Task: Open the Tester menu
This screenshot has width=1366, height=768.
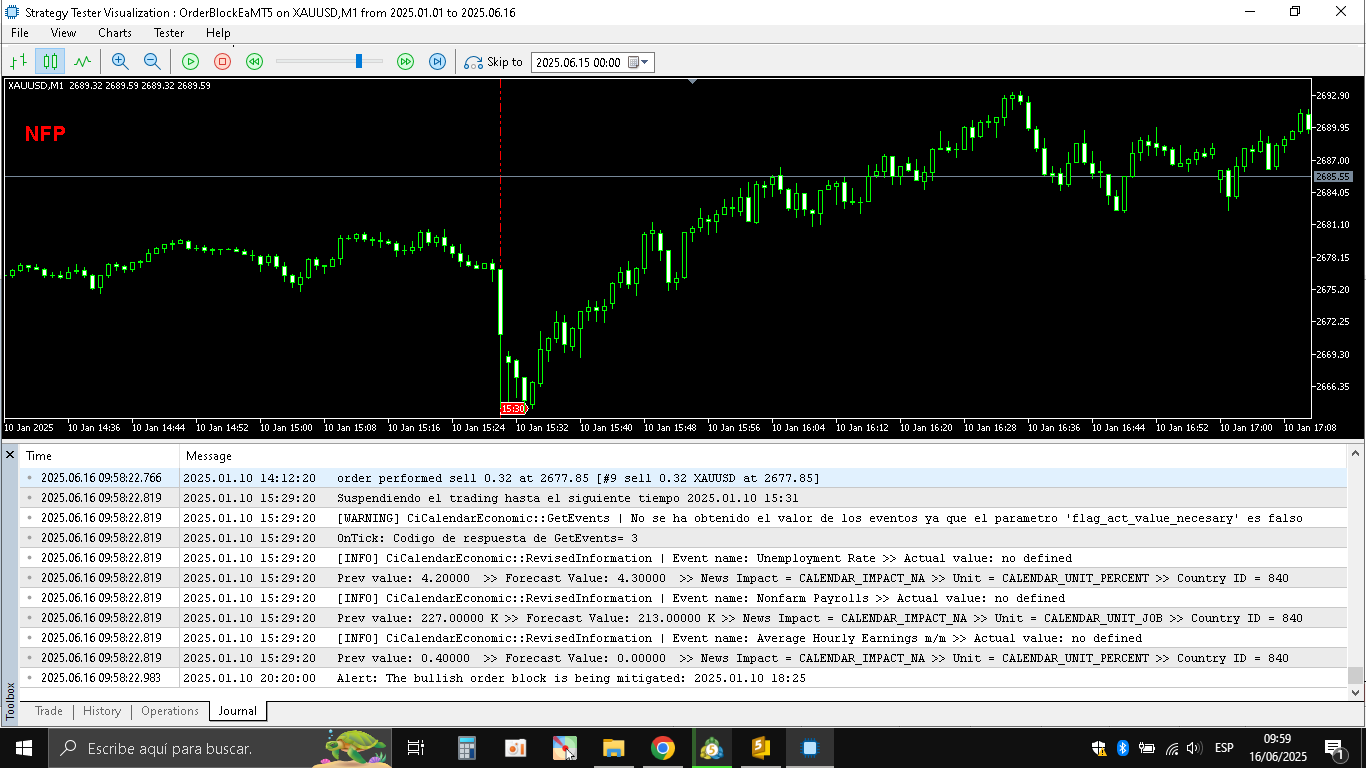Action: point(168,33)
